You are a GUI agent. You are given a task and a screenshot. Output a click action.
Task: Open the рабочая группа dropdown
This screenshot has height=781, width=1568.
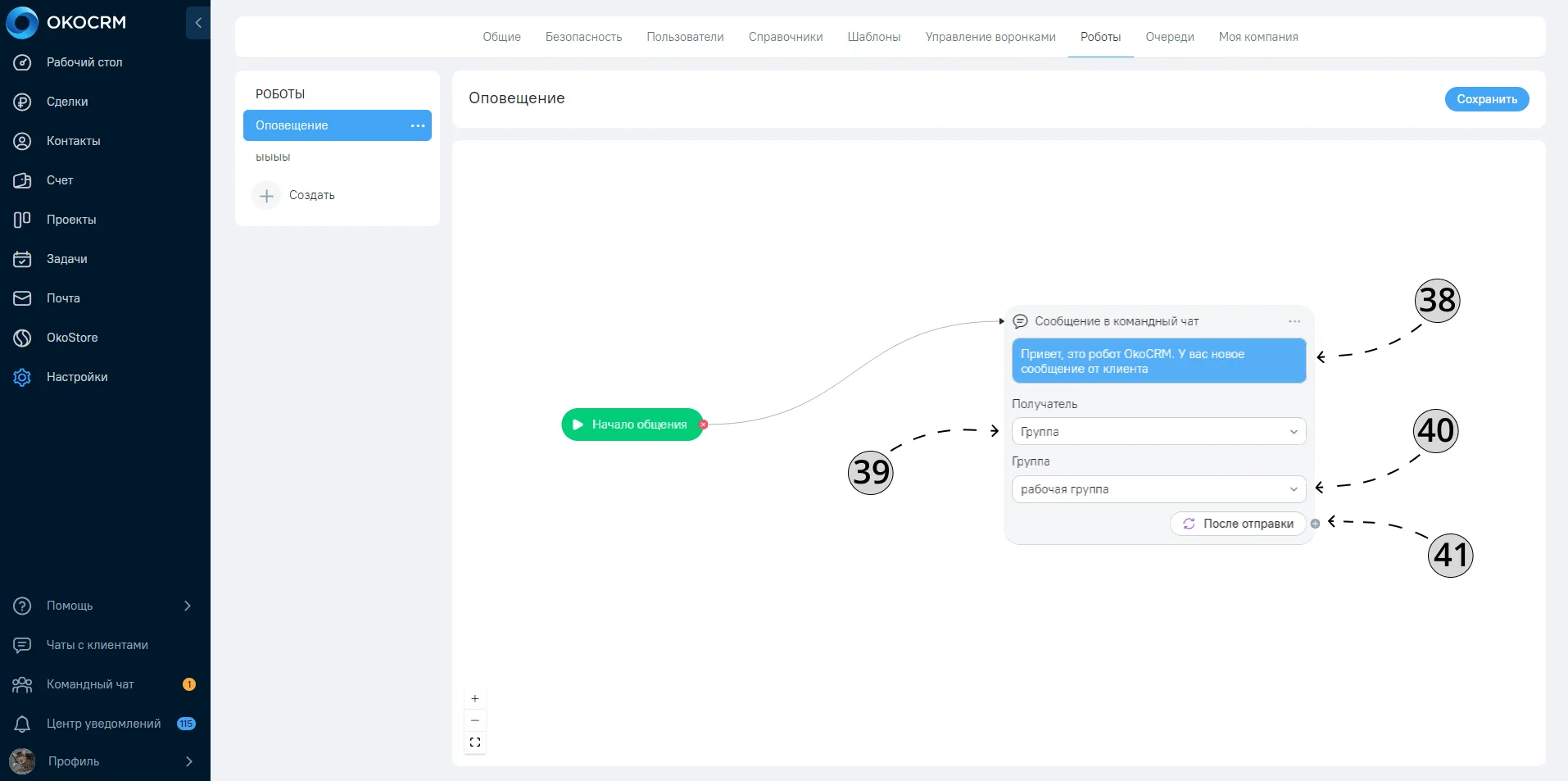point(1158,489)
